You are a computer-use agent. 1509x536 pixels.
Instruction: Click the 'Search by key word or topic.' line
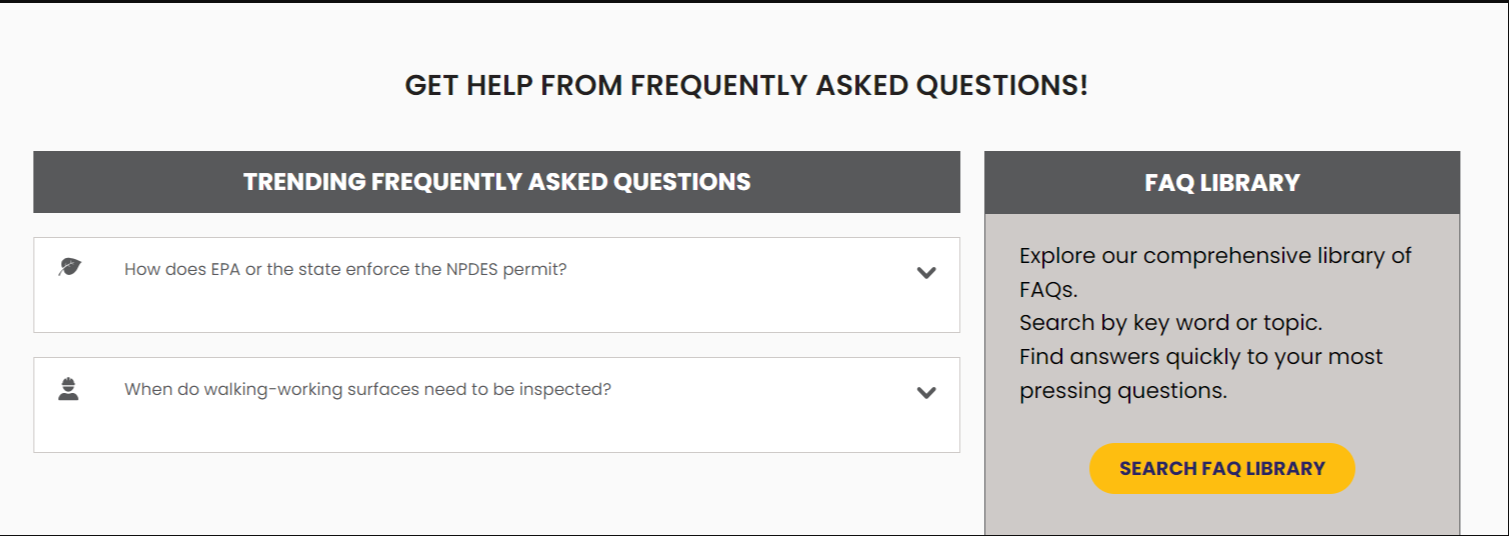(x=1170, y=323)
